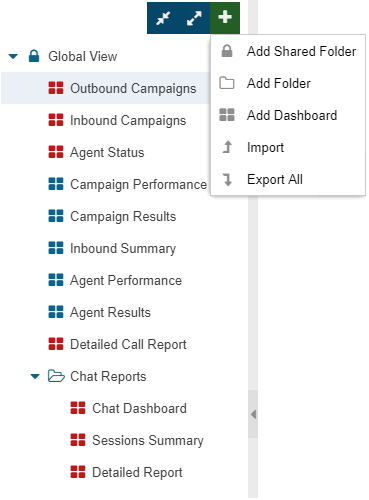Click the expand all arrows icon
The height and width of the screenshot is (500, 369).
194,18
